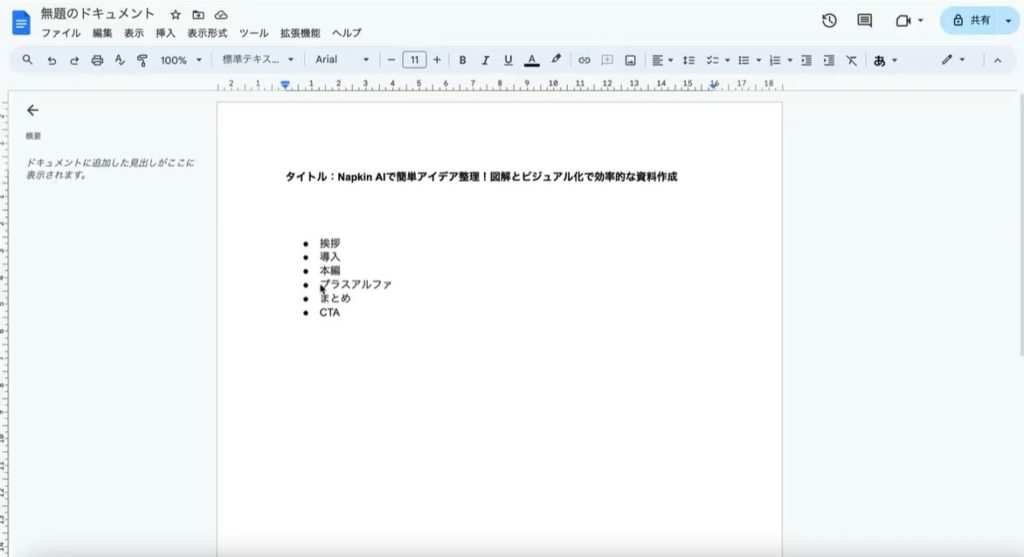The image size is (1024, 557).
Task: Open version history clock icon
Action: tap(829, 20)
